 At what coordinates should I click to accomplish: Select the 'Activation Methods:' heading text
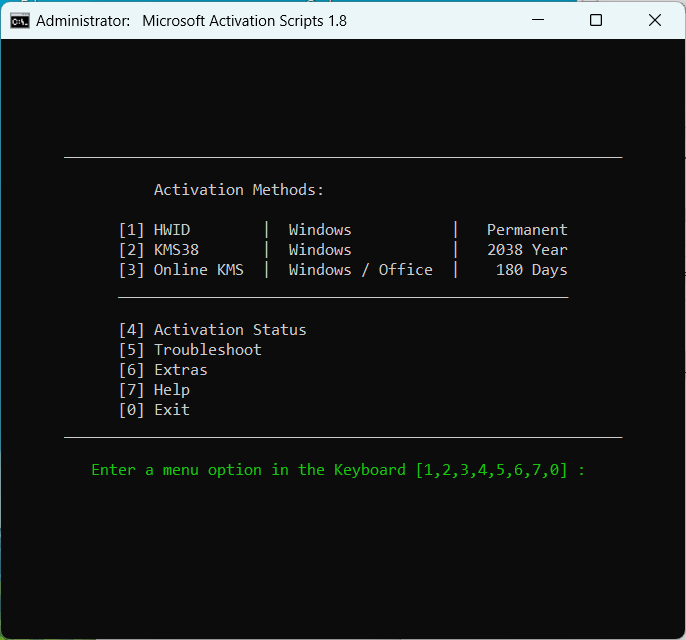coord(238,190)
